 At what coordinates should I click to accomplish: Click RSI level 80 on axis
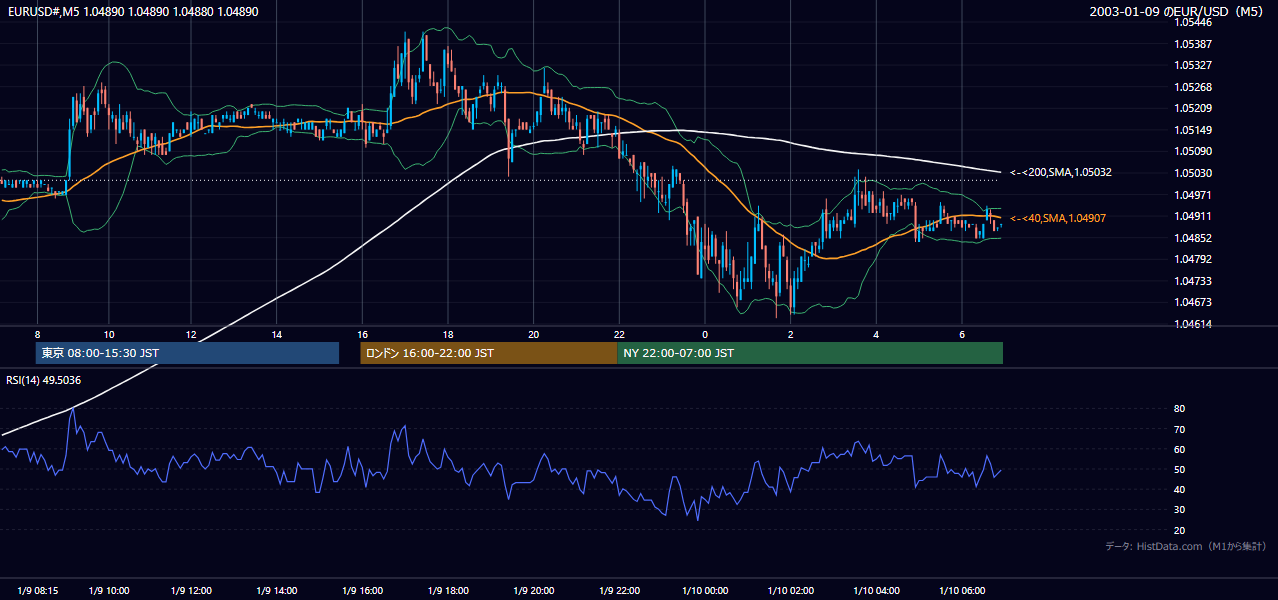point(1179,409)
